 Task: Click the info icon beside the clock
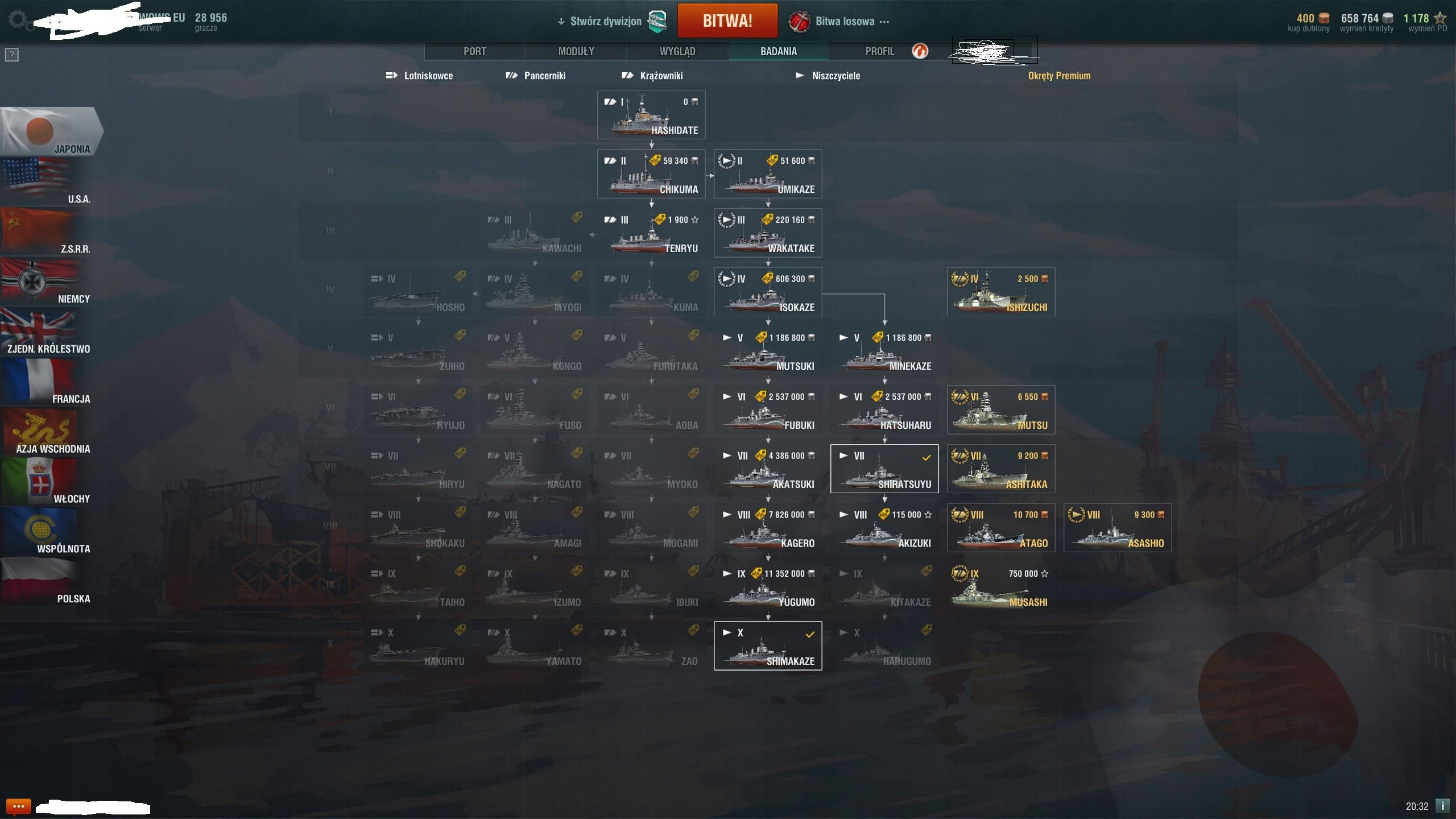[1443, 806]
